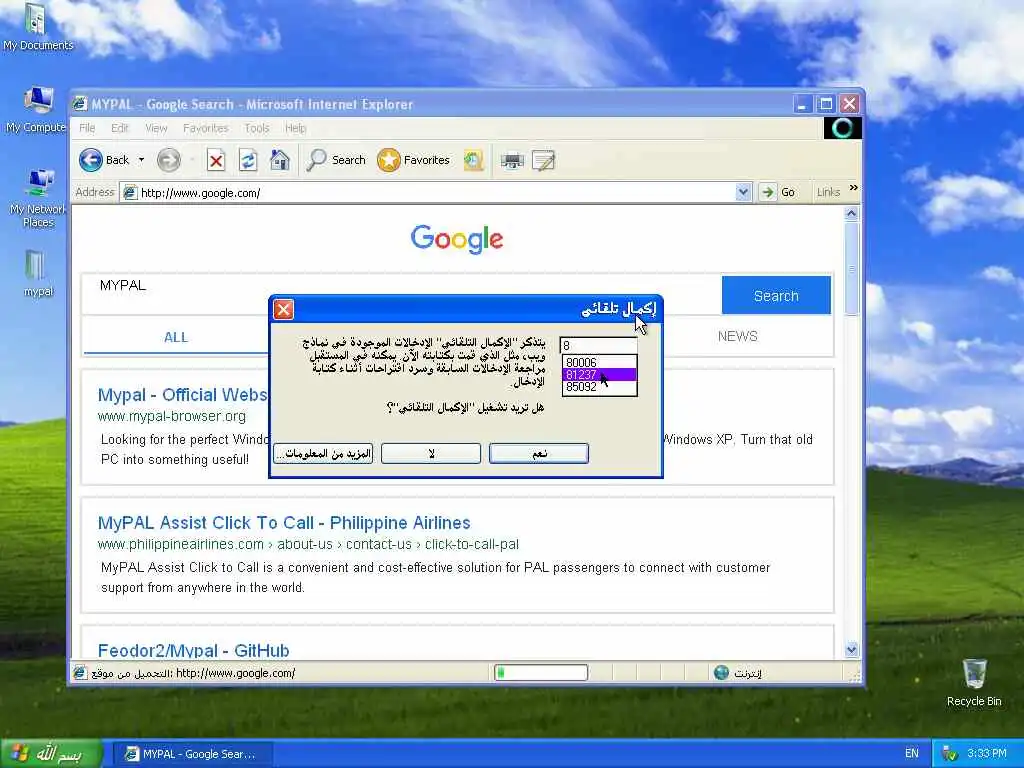Click the scrollbar up arrow
The width and height of the screenshot is (1024, 768).
[851, 213]
